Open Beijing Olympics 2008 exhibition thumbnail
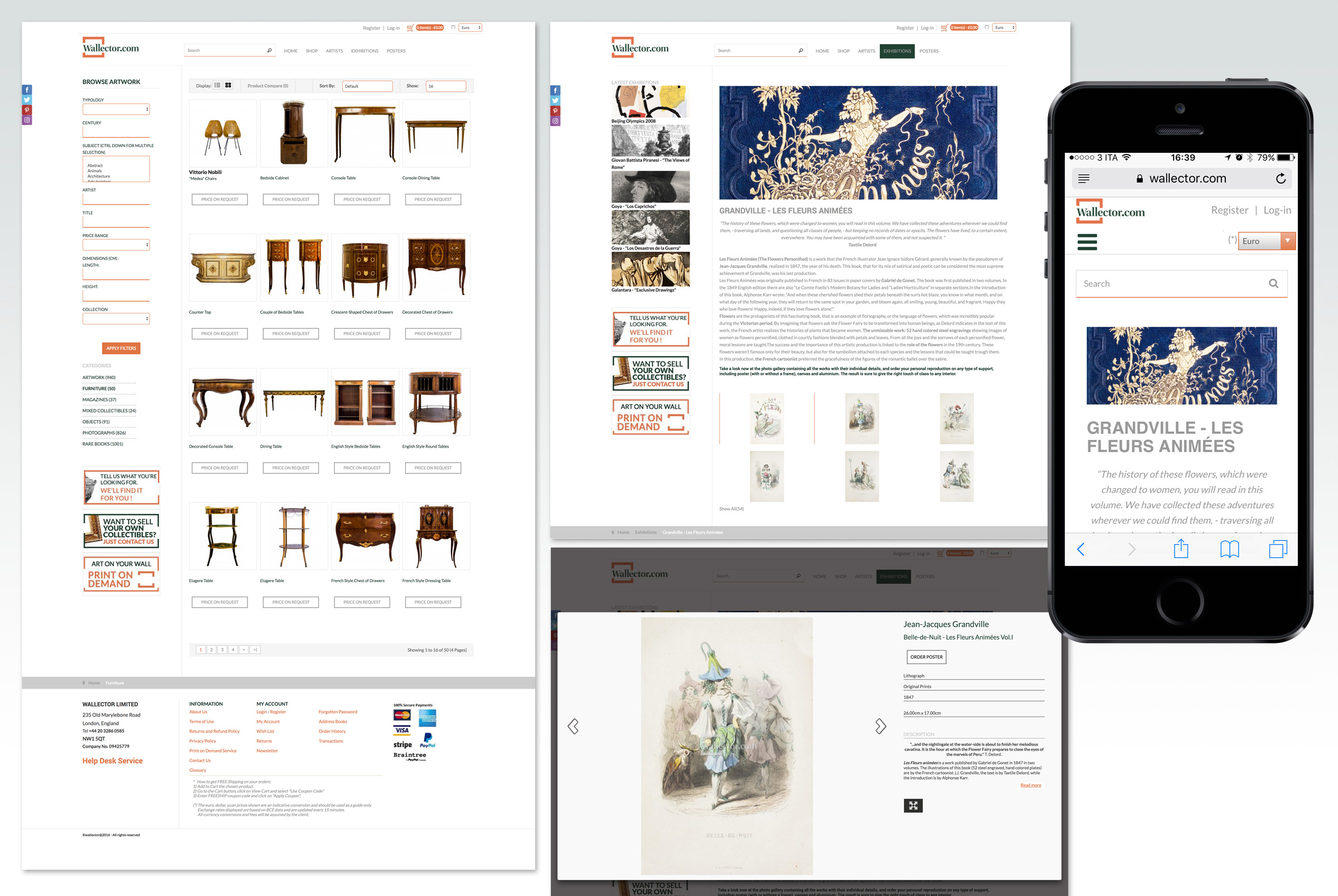 pyautogui.click(x=650, y=100)
